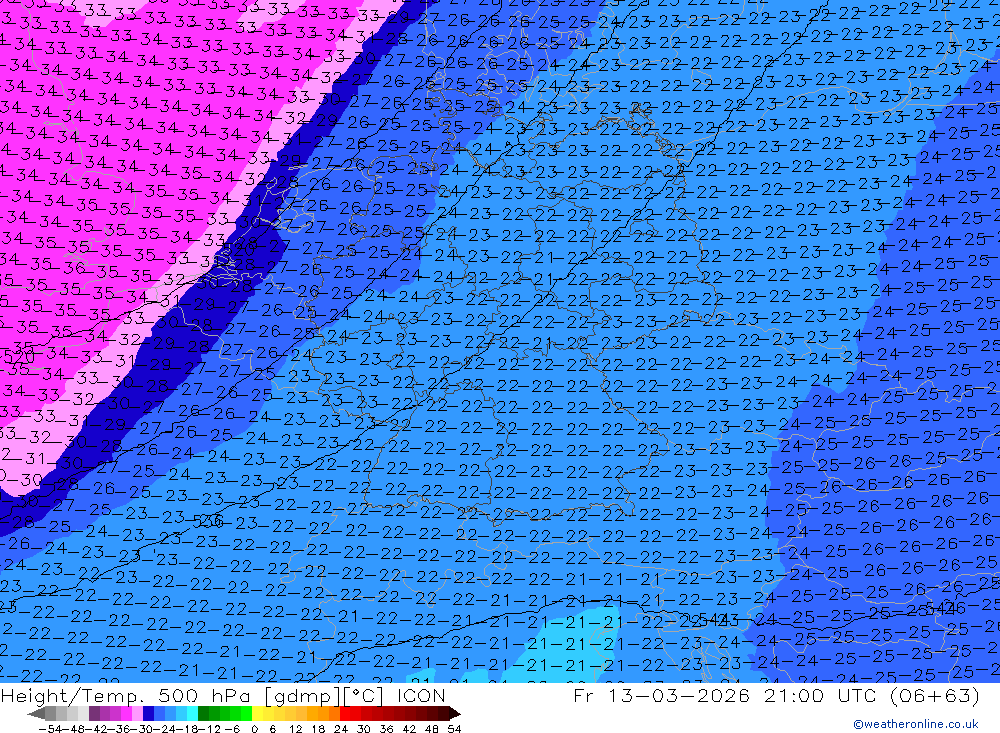Click the yellow legend swatch above 0
The height and width of the screenshot is (733, 1000).
[258, 713]
